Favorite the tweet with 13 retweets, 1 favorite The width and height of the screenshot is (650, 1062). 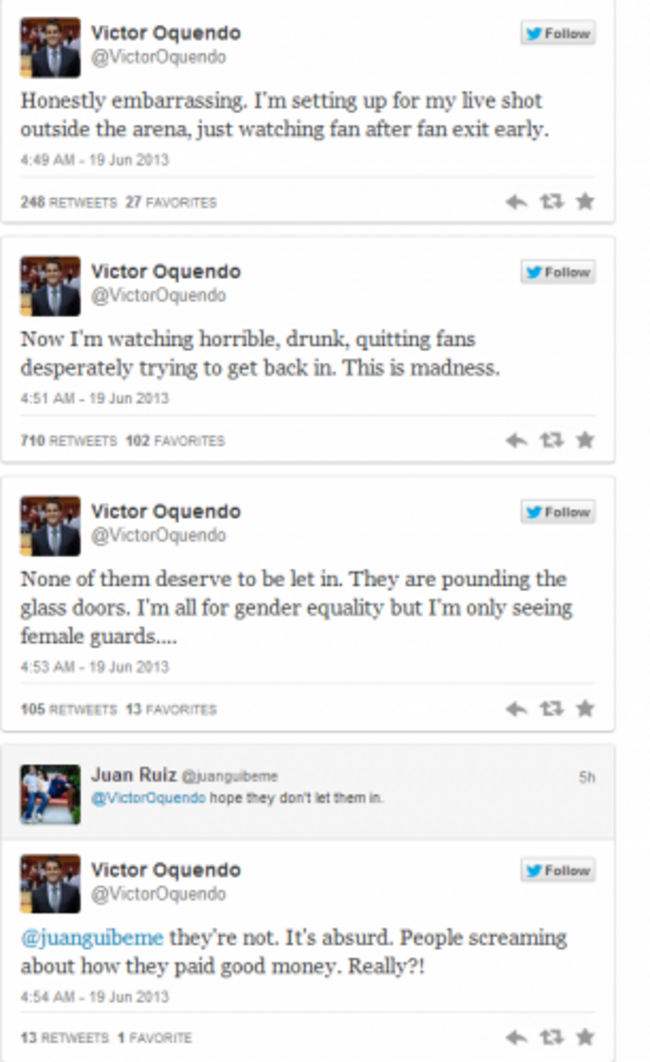pos(585,1036)
